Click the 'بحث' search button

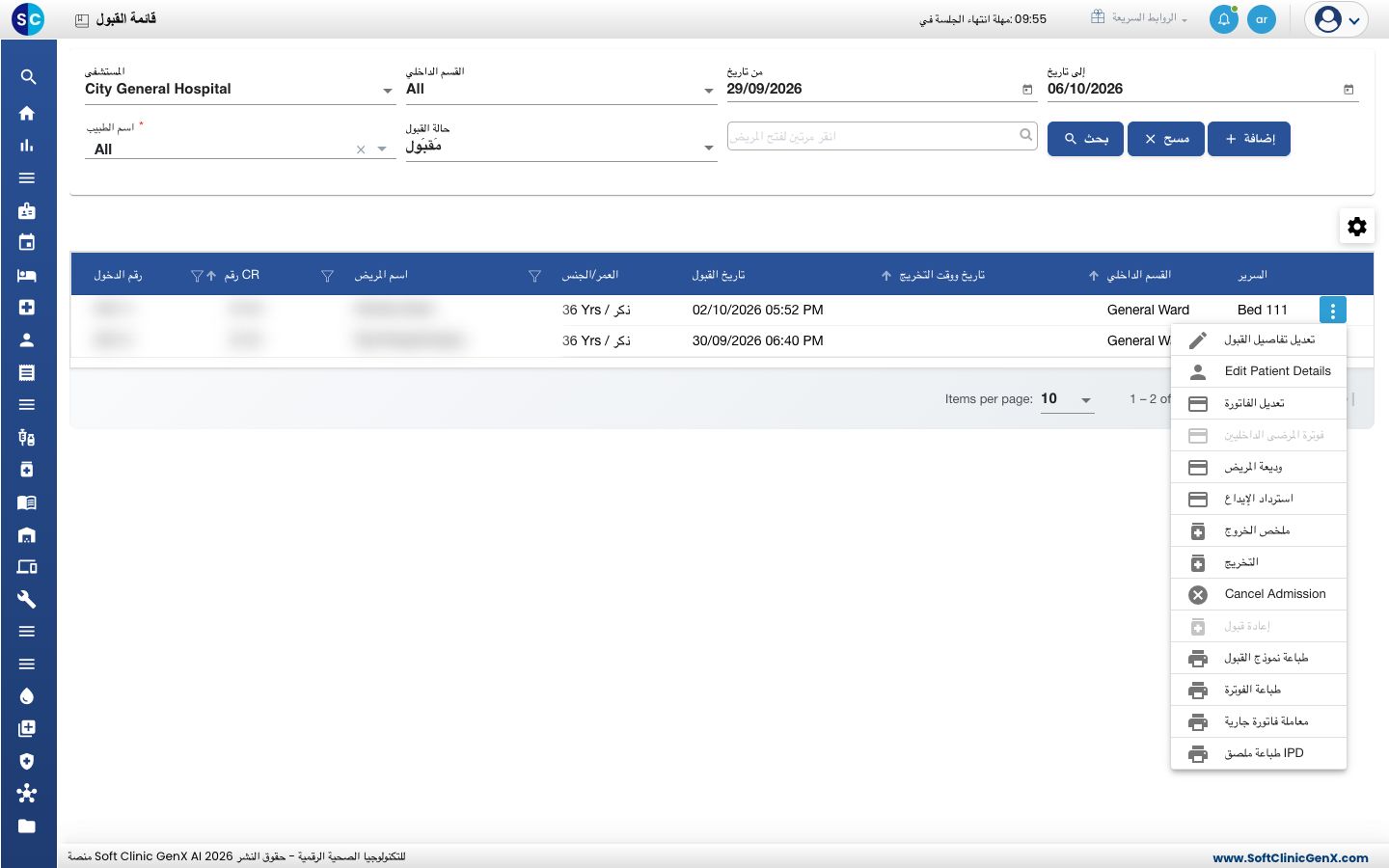pos(1085,139)
